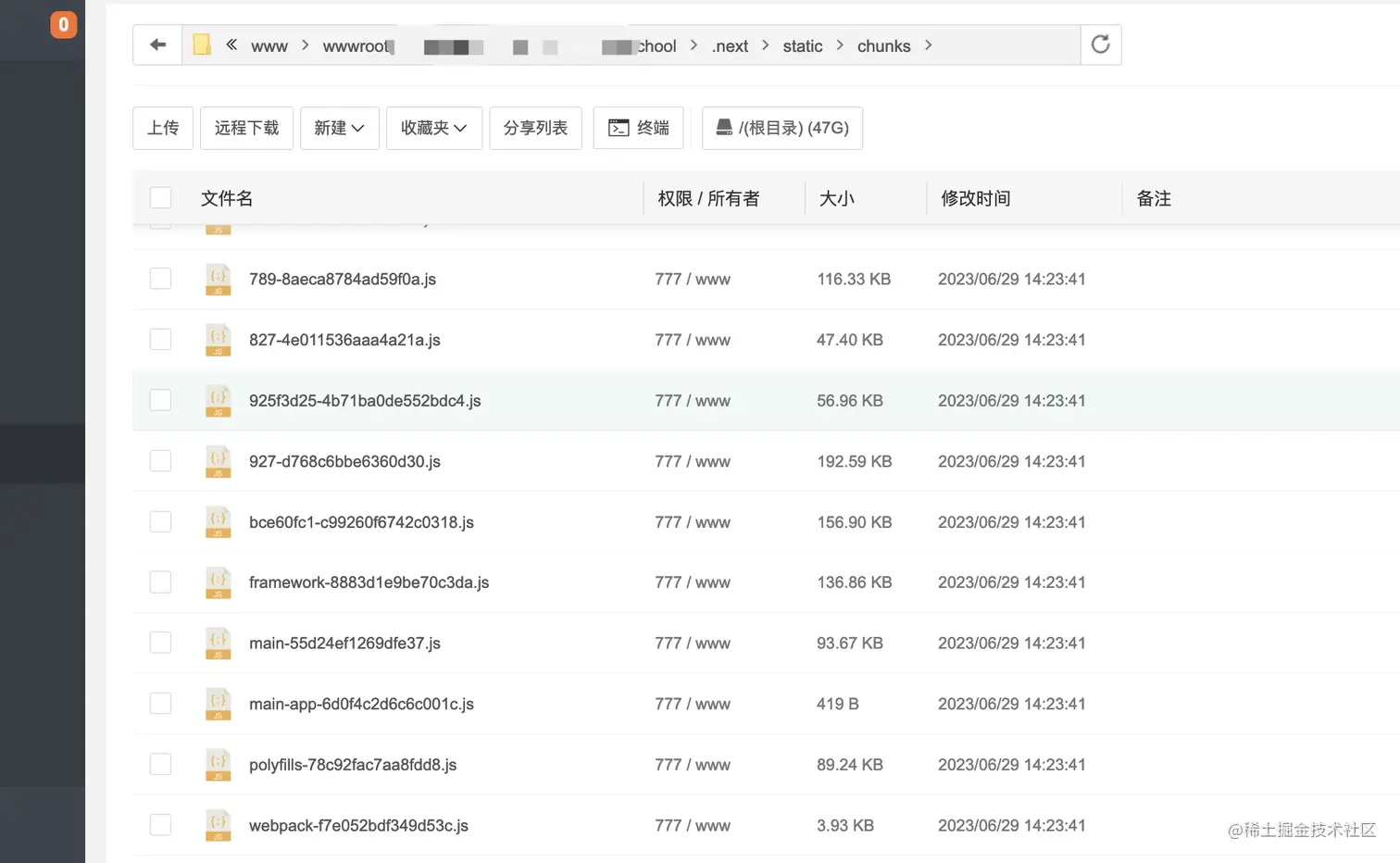Click the JS file icon beside main-55d24ef1269dfe37.js

[218, 643]
